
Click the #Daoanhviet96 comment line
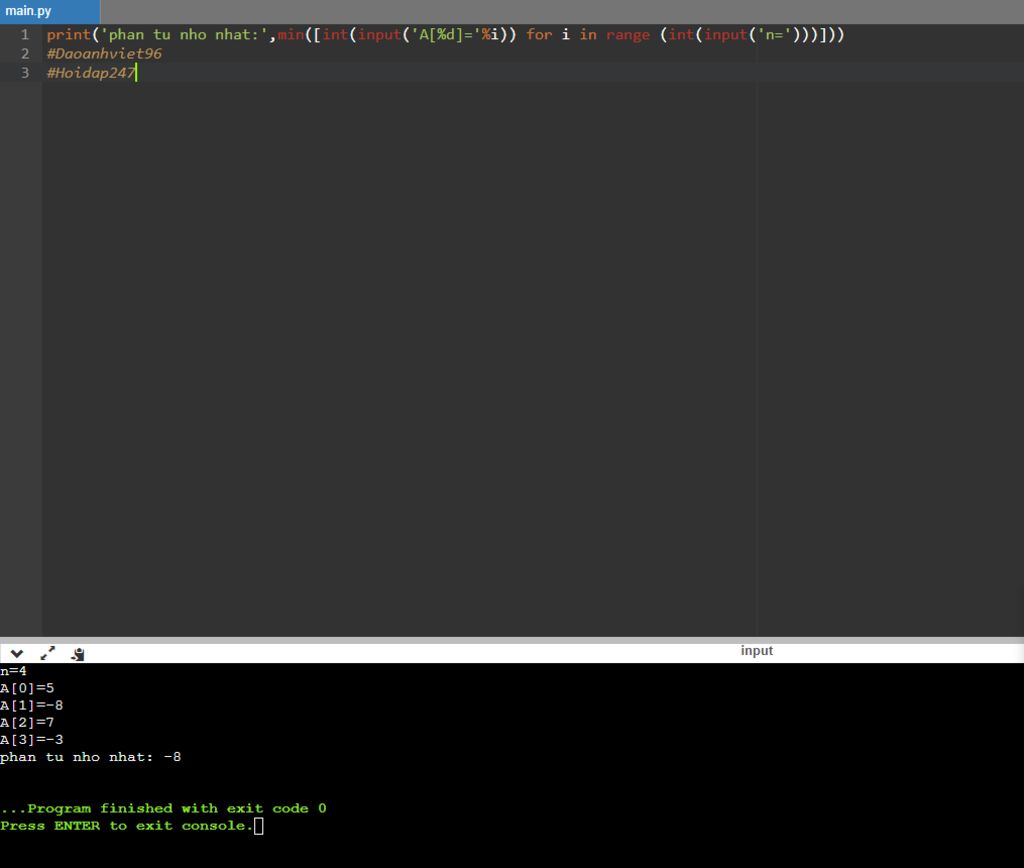(104, 54)
